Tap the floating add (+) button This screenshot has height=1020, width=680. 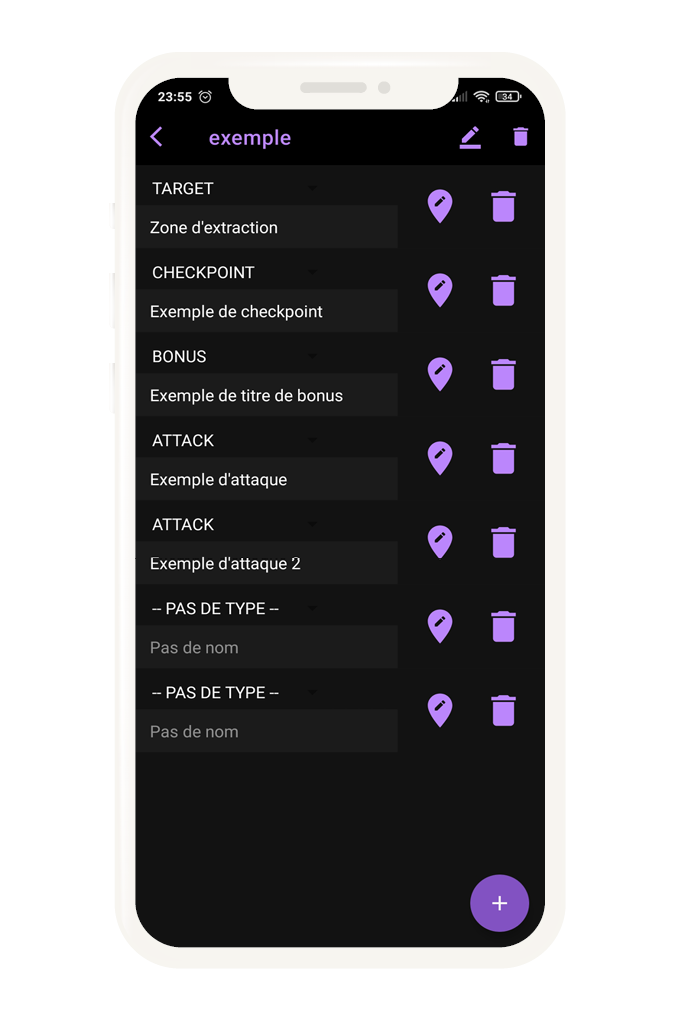point(499,903)
